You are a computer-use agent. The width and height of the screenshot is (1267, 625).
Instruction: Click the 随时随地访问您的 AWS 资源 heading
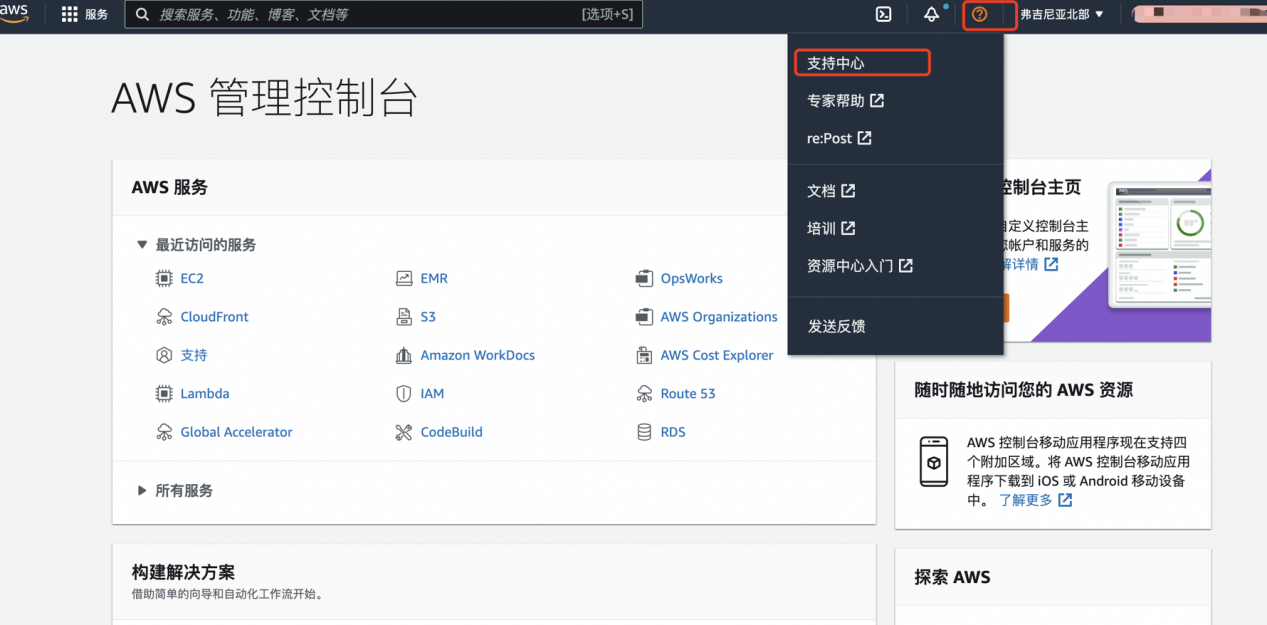pyautogui.click(x=1024, y=391)
